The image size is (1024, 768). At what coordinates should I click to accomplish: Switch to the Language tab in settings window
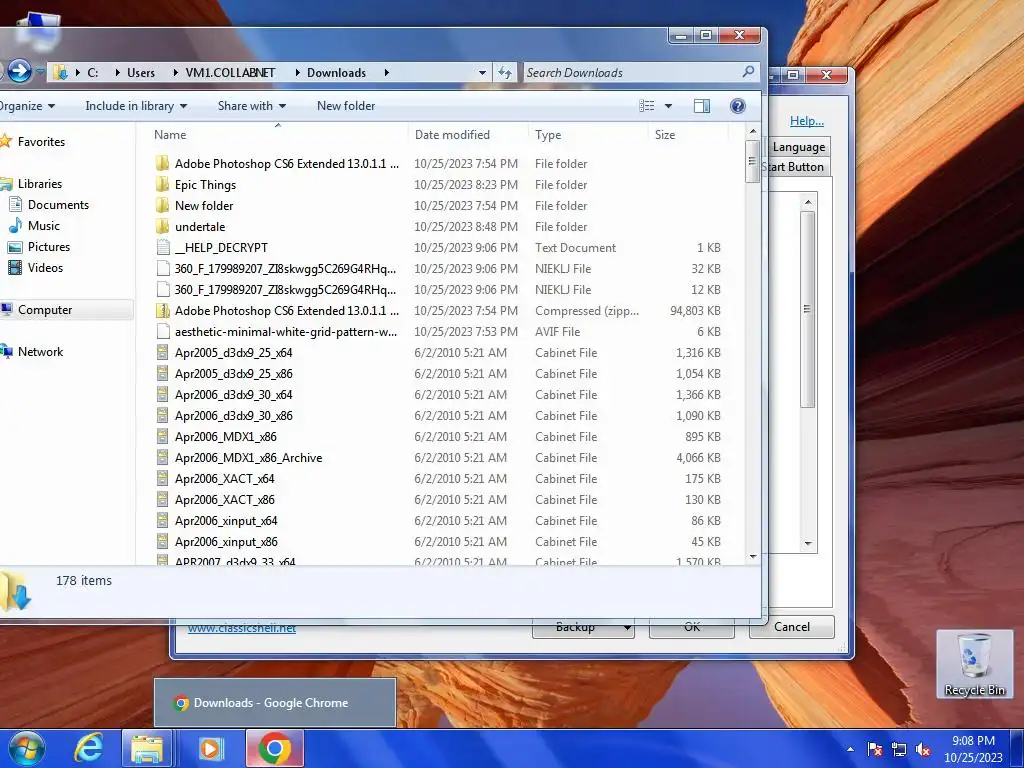point(799,147)
